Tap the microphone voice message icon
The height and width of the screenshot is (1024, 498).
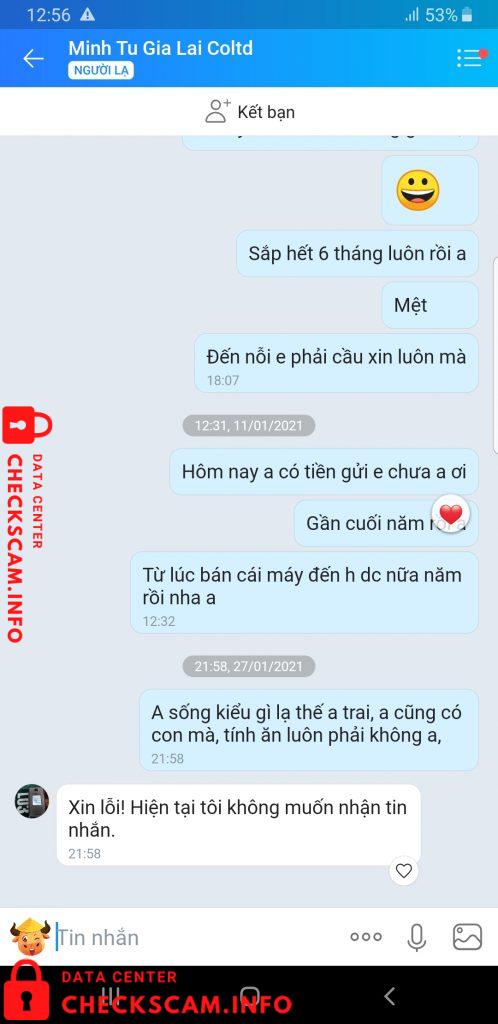(x=416, y=937)
